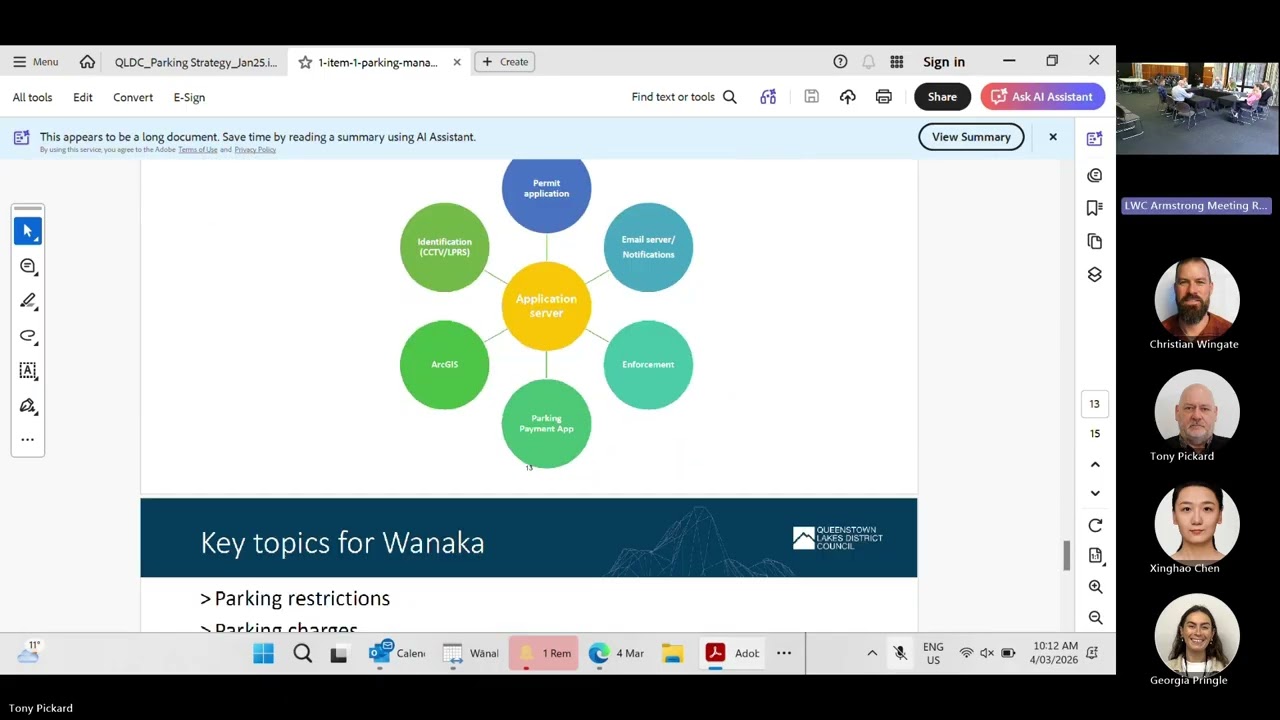Open the weather widget showing 11°

pos(29,653)
